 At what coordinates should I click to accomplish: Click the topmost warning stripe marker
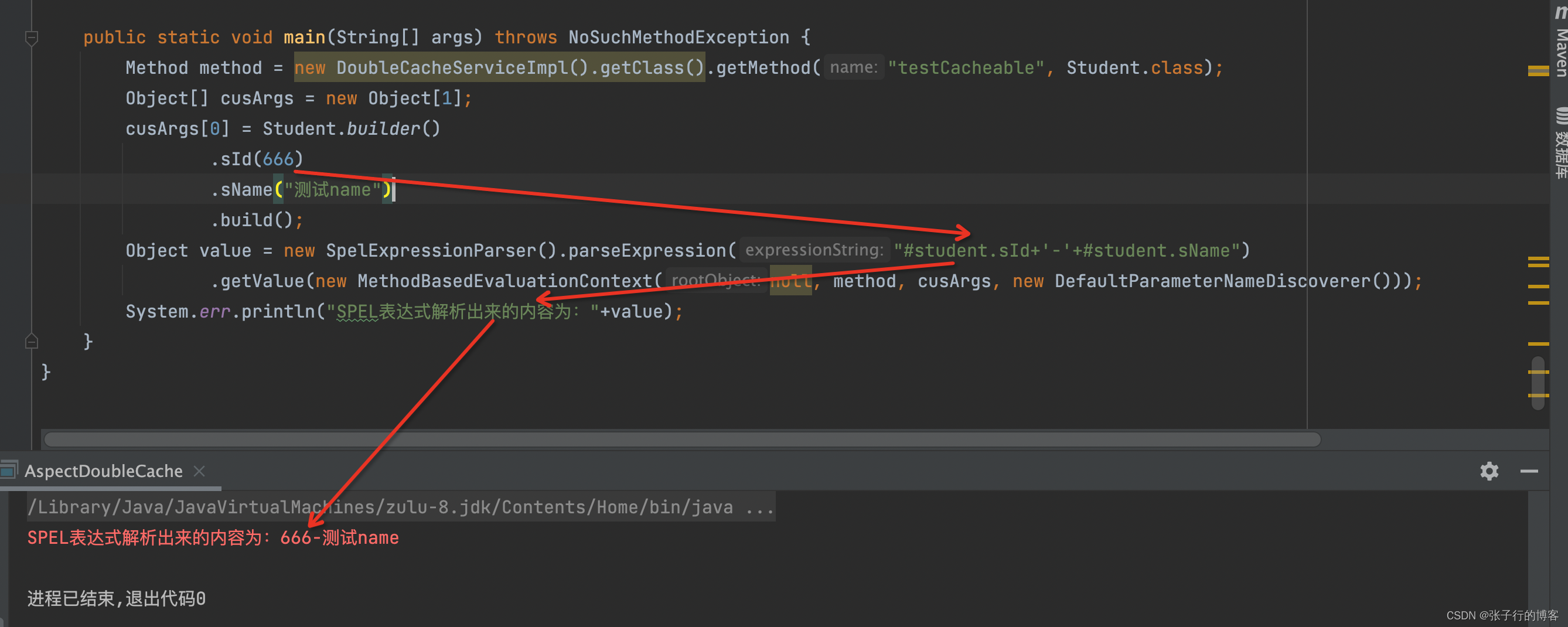1538,71
